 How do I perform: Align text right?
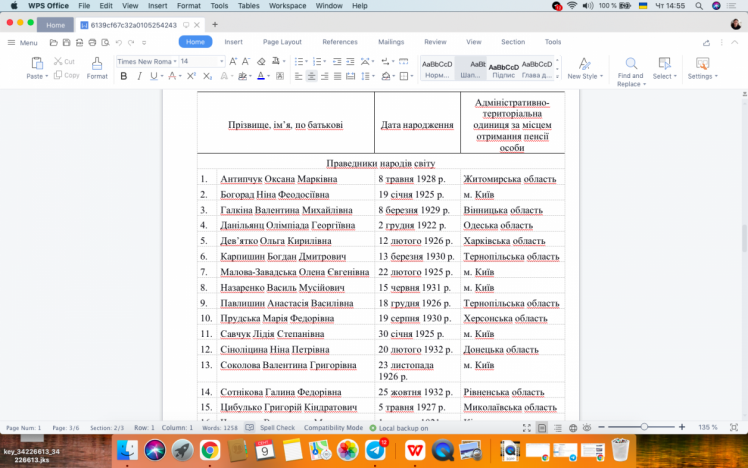pyautogui.click(x=324, y=76)
